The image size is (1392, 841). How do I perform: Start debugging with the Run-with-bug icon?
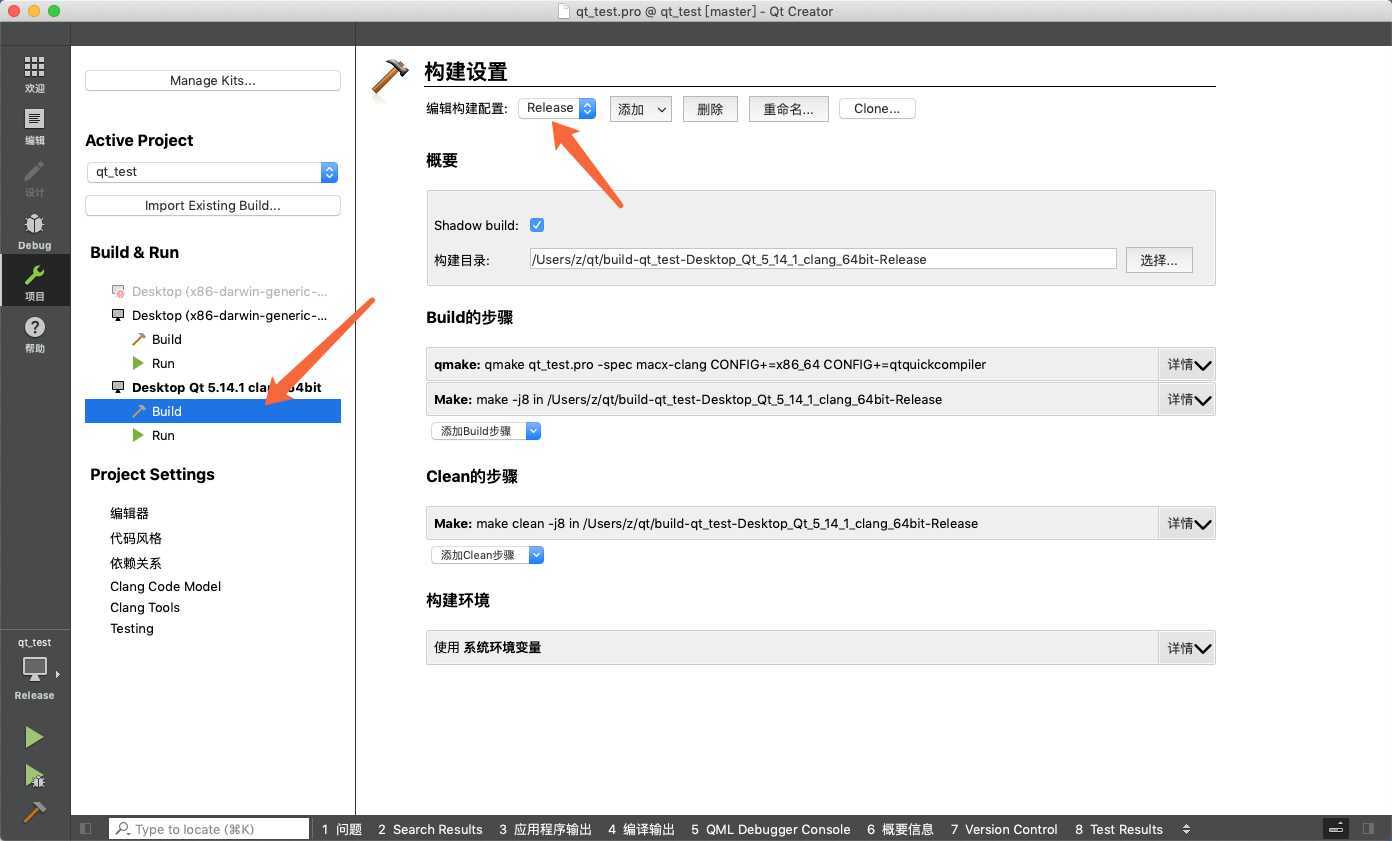(34, 775)
